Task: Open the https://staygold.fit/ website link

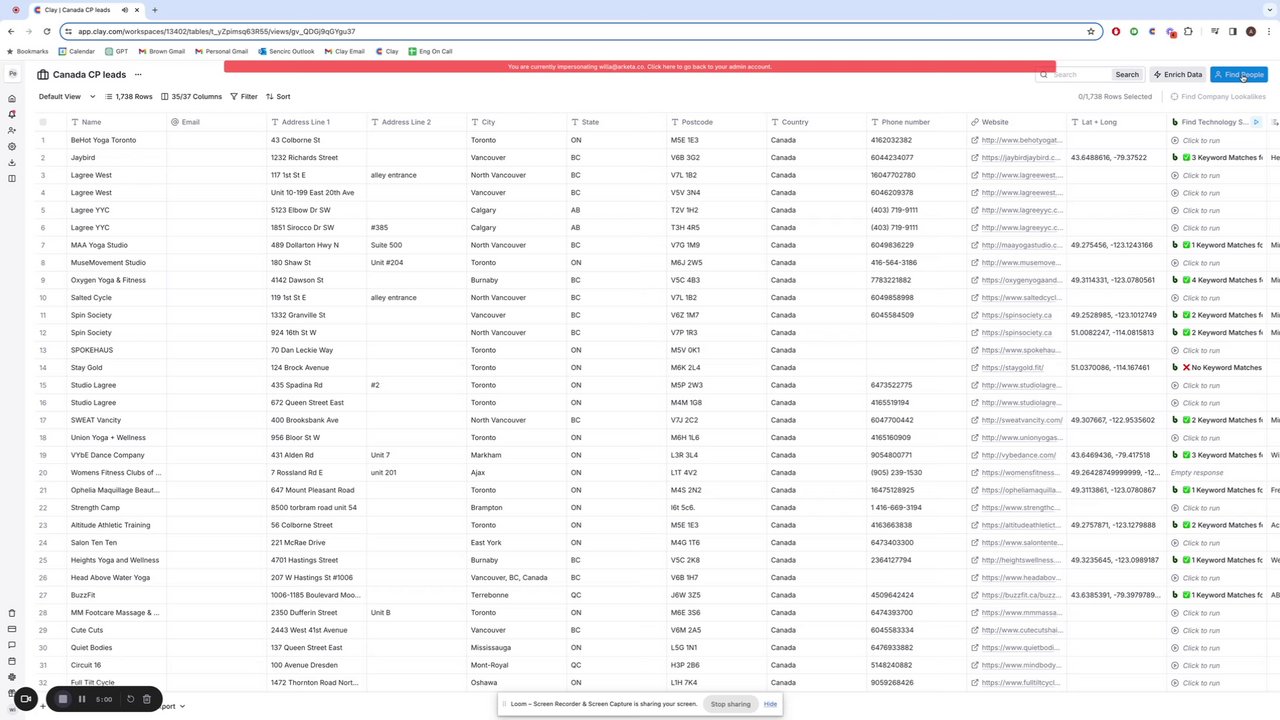Action: pyautogui.click(x=1012, y=368)
